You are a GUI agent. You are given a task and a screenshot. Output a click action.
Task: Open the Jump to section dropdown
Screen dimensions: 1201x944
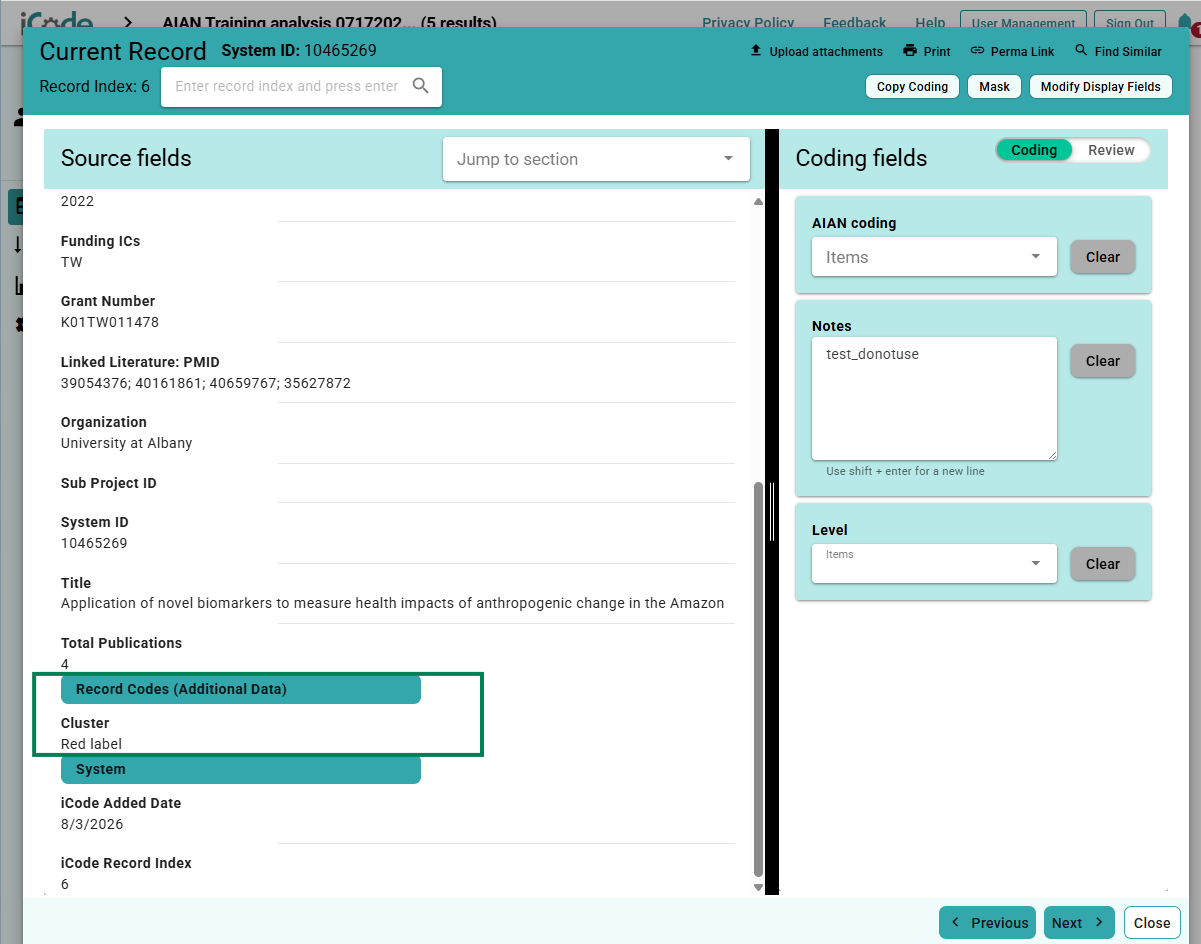click(596, 159)
